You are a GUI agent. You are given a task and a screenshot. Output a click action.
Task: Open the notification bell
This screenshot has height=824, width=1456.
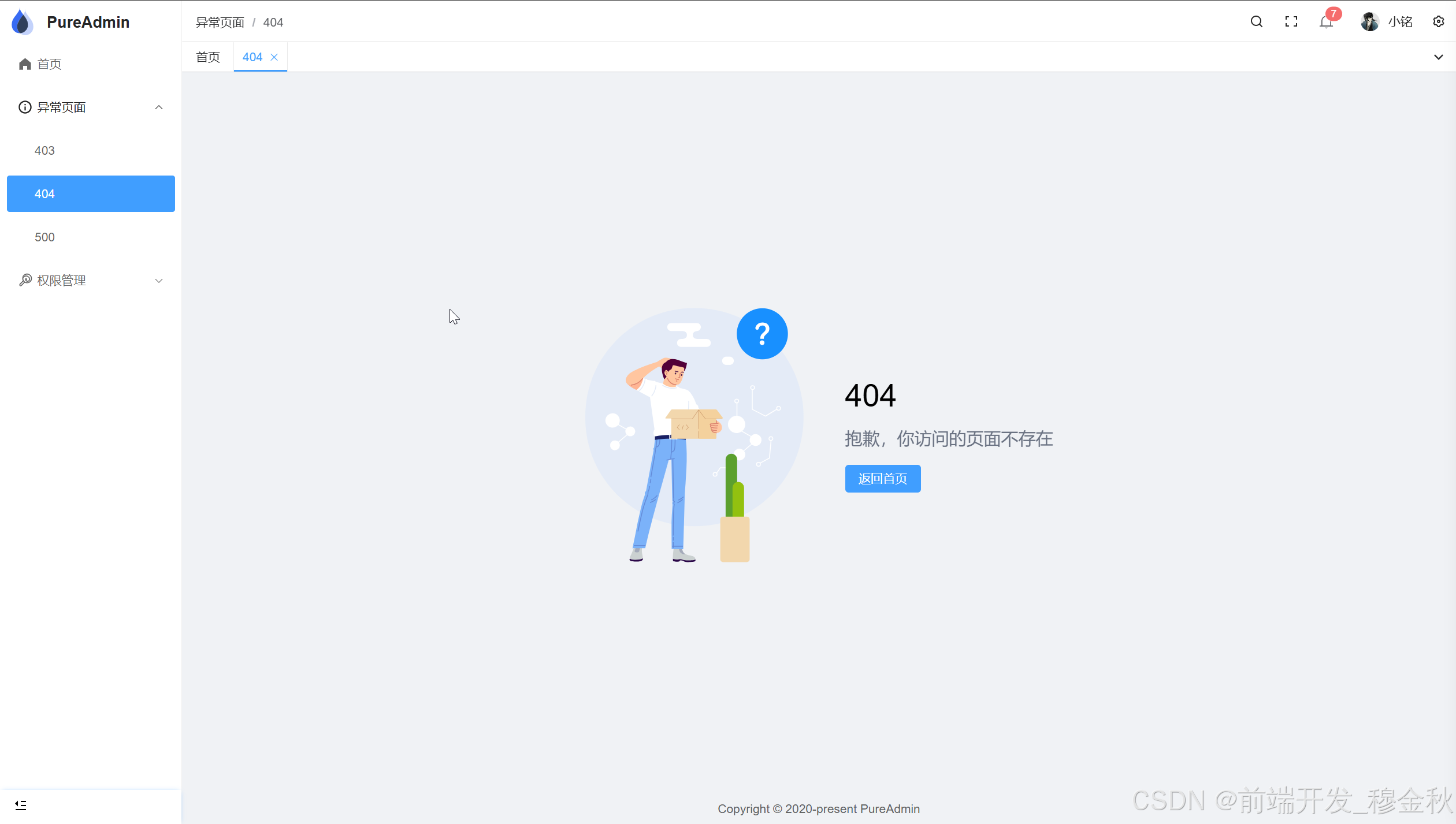1325,23
